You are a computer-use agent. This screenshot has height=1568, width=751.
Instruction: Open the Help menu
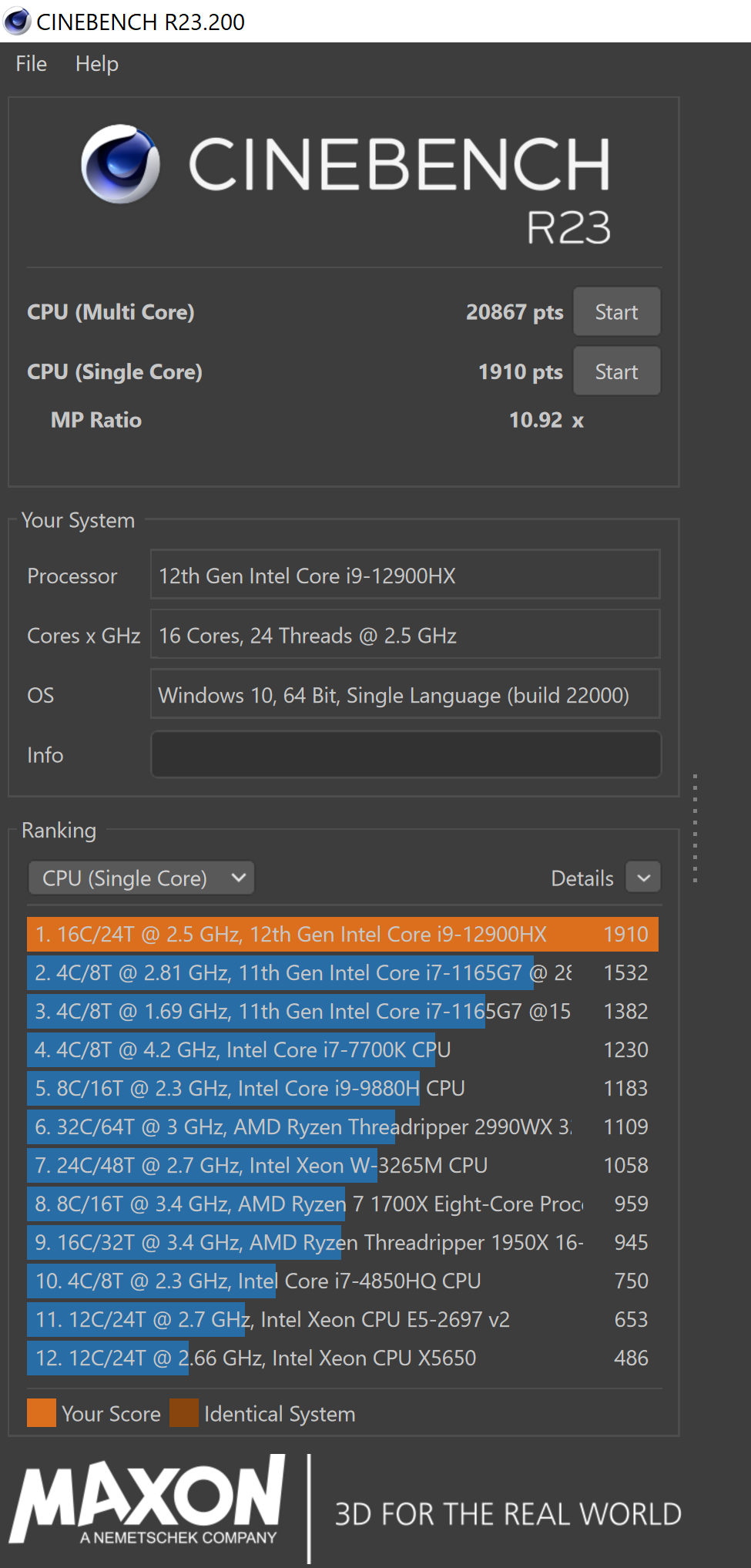click(97, 64)
